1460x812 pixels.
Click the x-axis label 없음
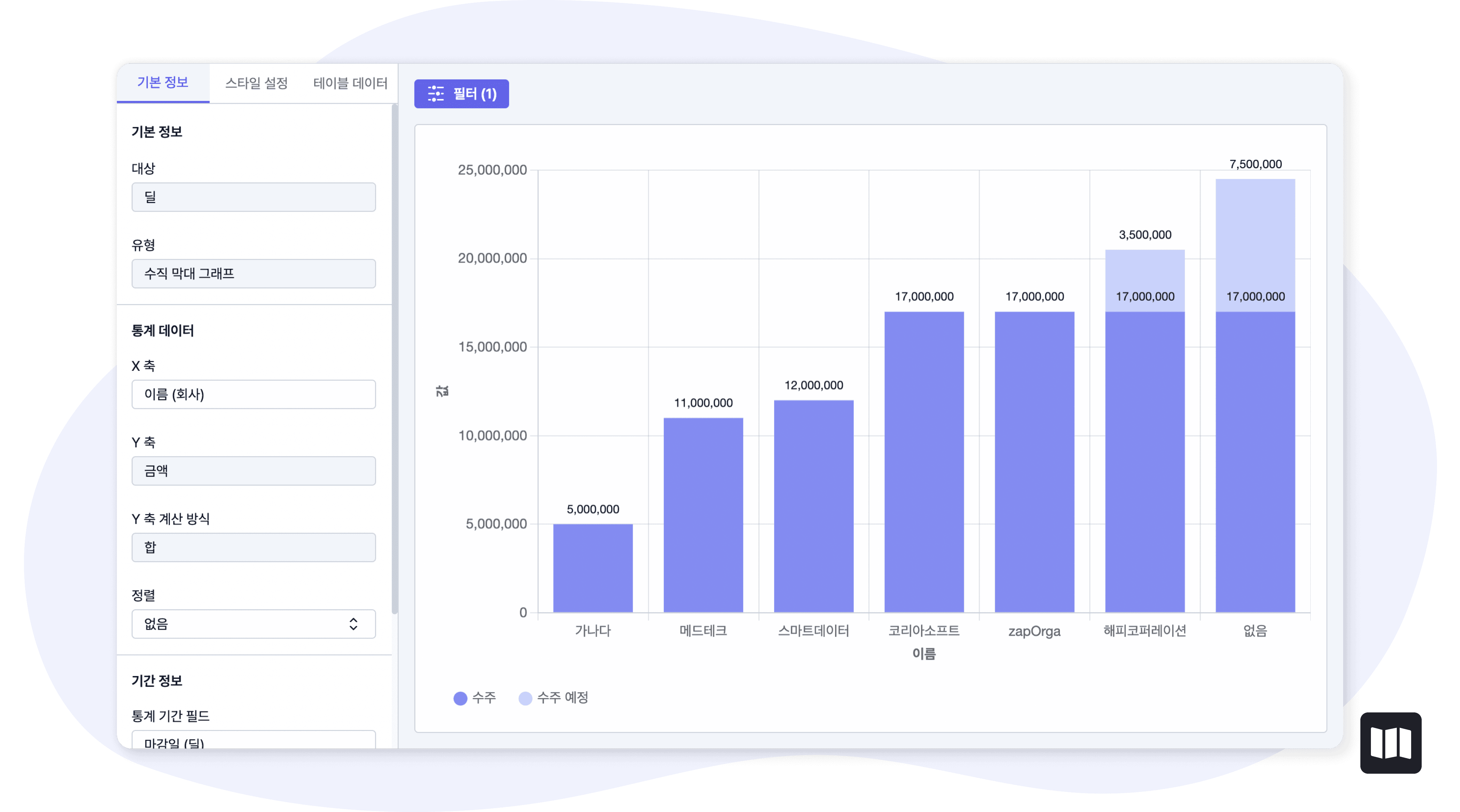pyautogui.click(x=1255, y=631)
